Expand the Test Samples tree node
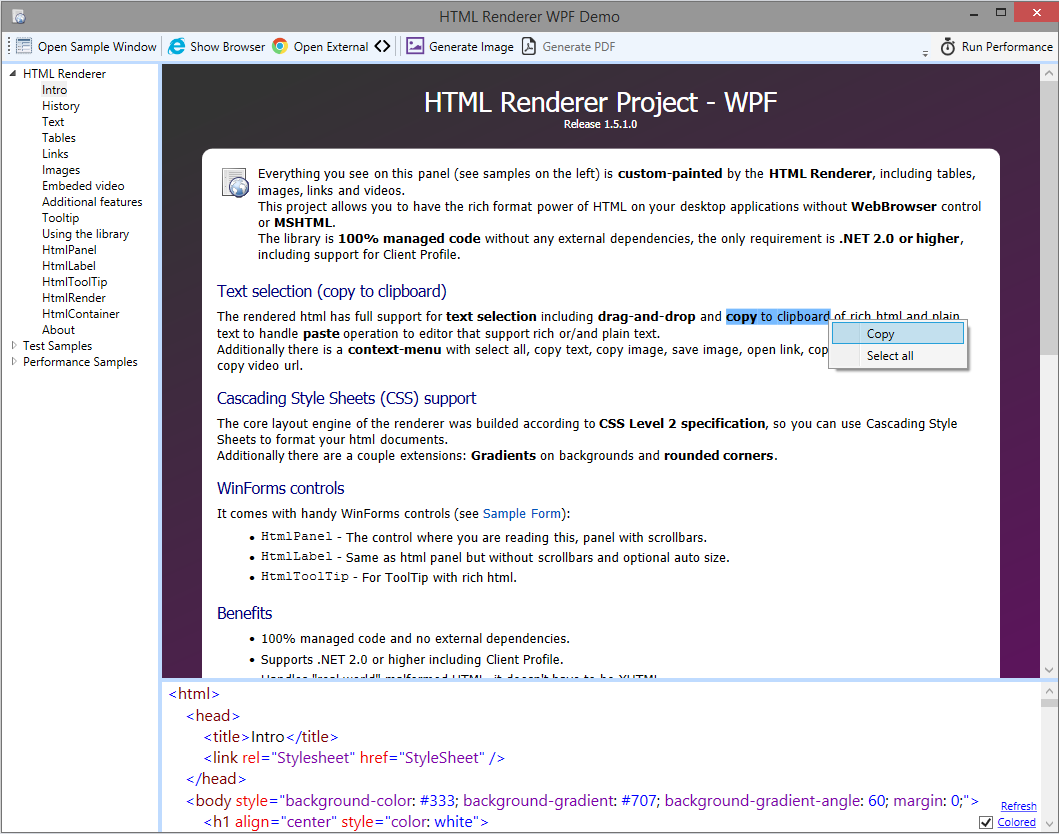The height and width of the screenshot is (834, 1059). point(13,346)
